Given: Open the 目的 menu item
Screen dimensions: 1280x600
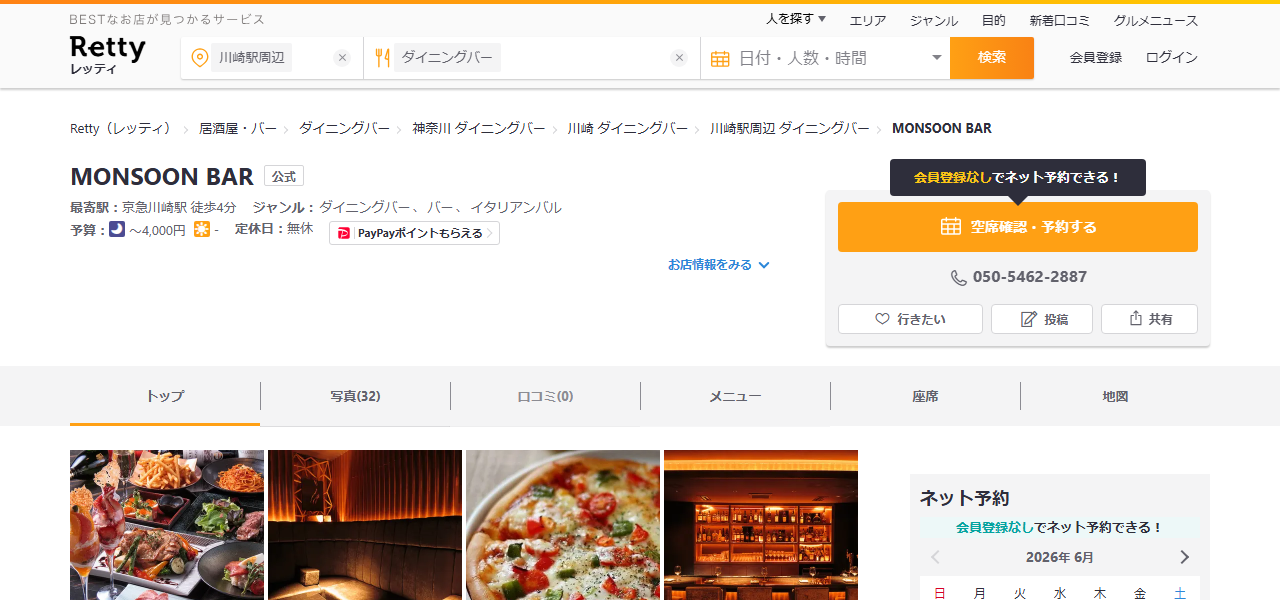Looking at the screenshot, I should 993,20.
